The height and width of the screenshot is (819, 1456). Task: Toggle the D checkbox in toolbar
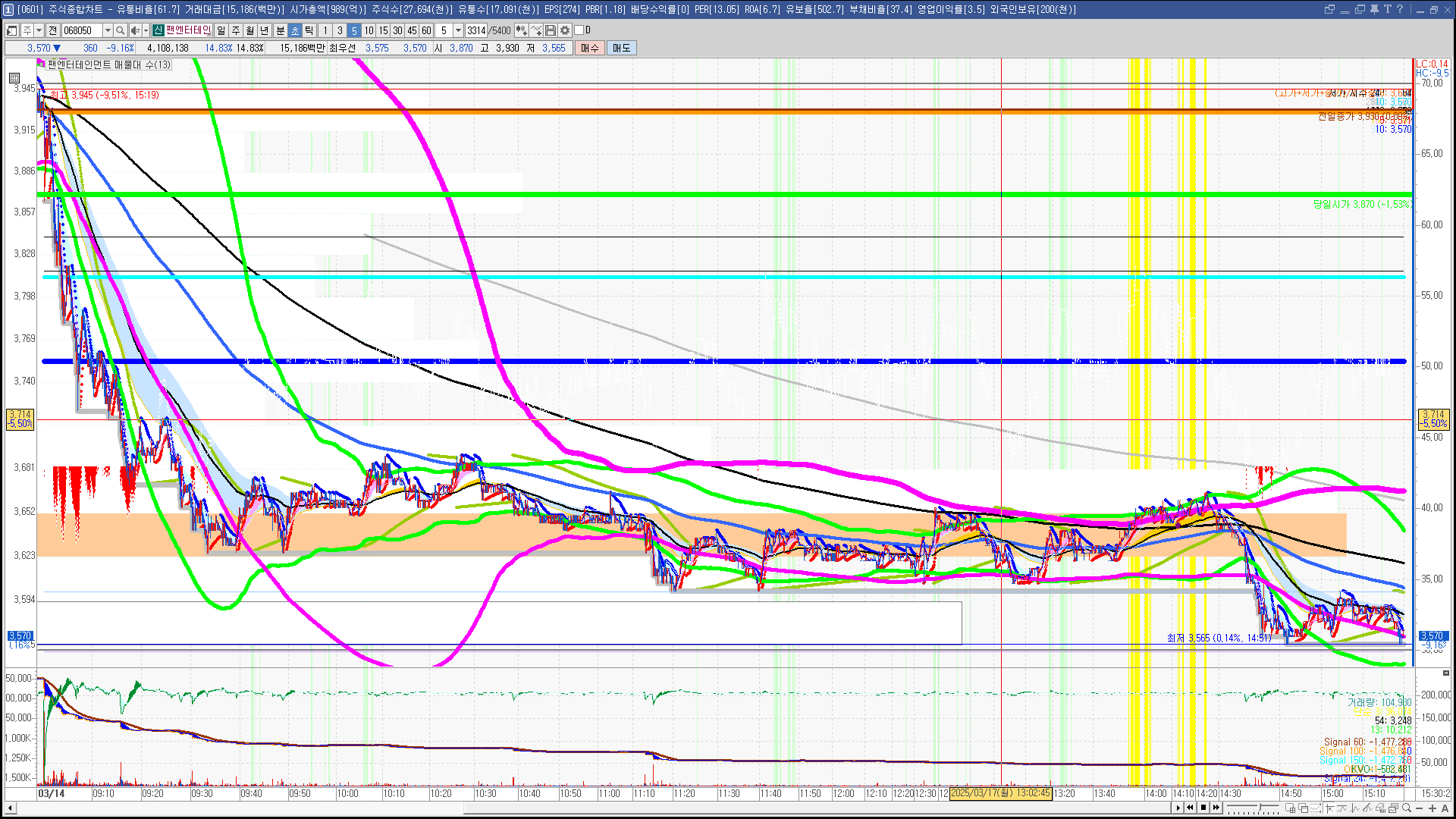(579, 30)
